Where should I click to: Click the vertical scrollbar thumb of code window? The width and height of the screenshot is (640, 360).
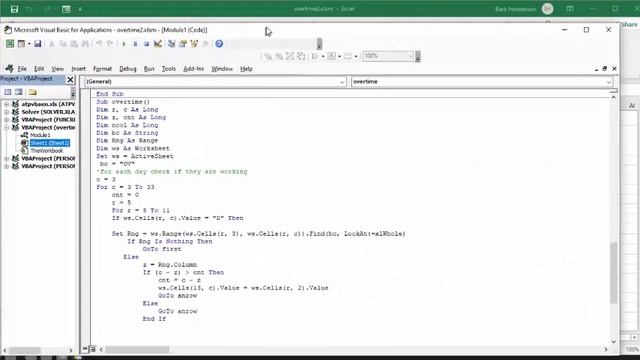613,273
